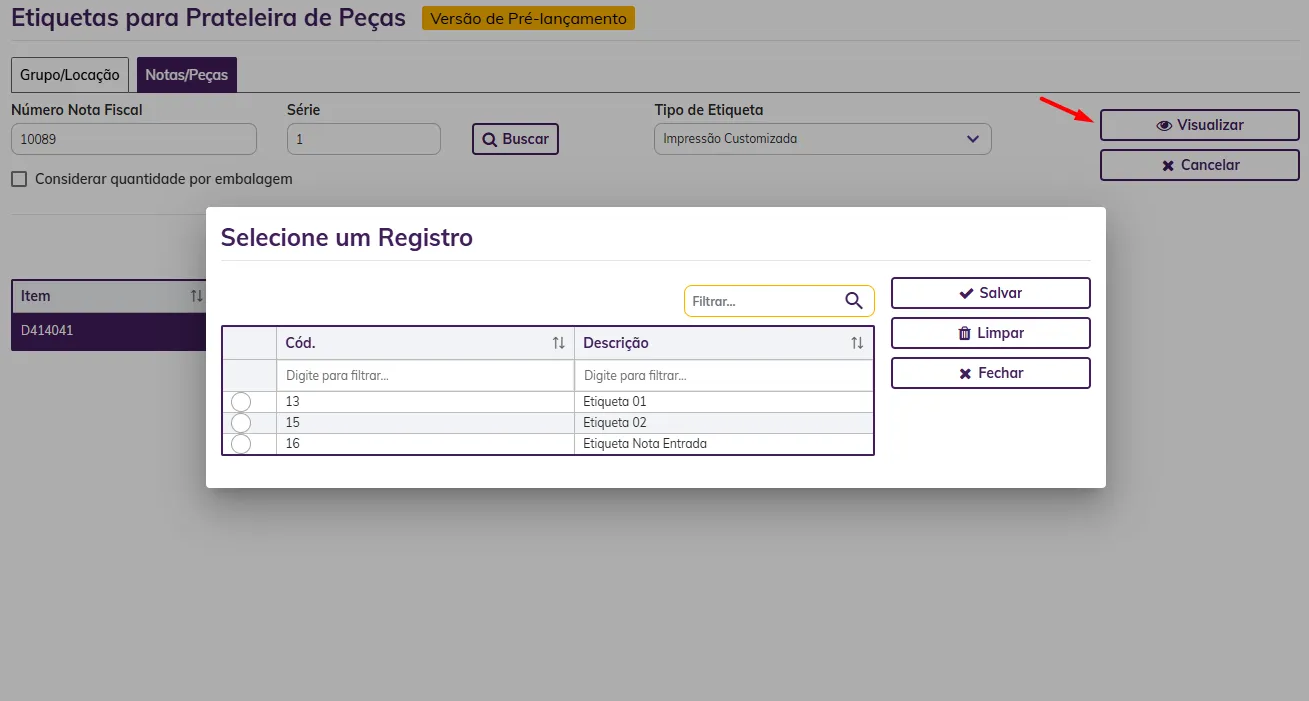Sort records by Cód. column arrows
The image size is (1309, 701).
[x=558, y=343]
